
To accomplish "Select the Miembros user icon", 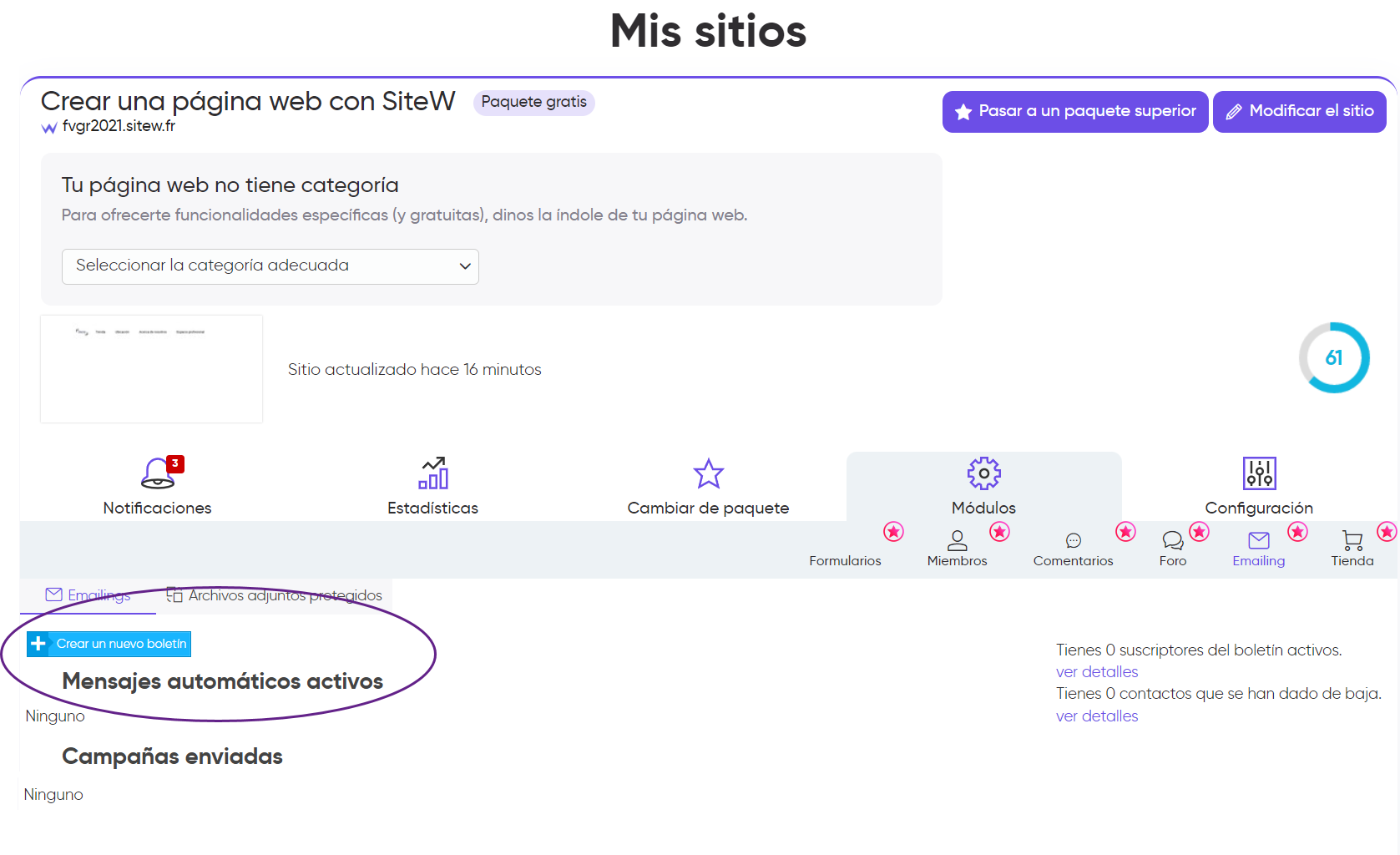I will click(958, 540).
